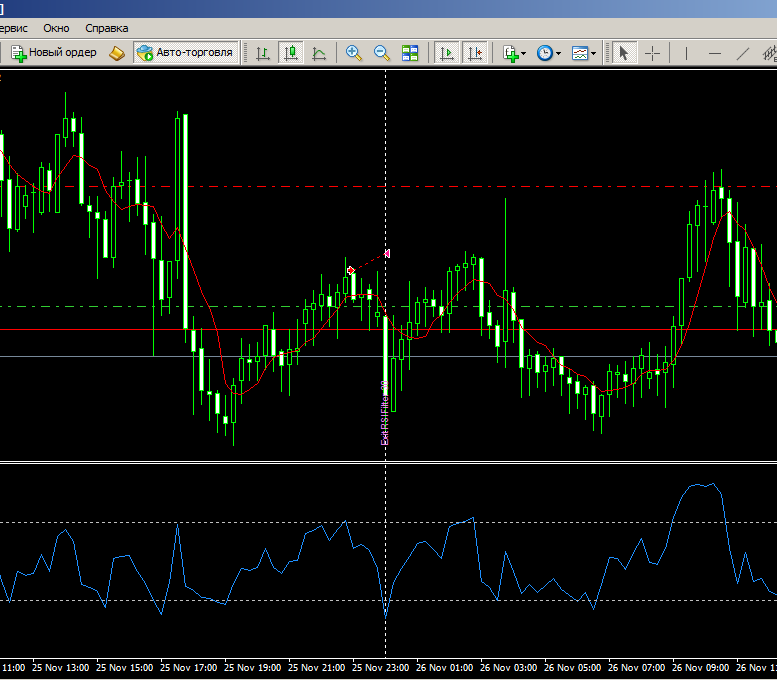Viewport: 777px width, 681px height.
Task: Select the vertical line drawing tool
Action: (x=686, y=53)
